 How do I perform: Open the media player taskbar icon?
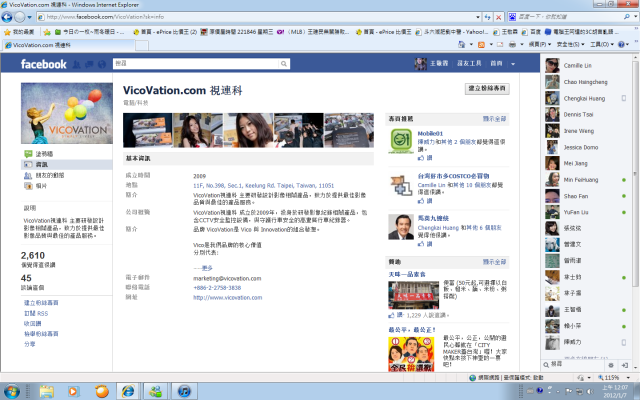tap(73, 392)
